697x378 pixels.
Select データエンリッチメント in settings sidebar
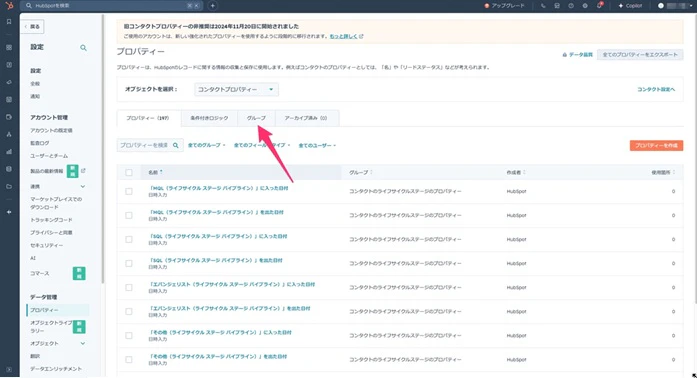(x=56, y=369)
